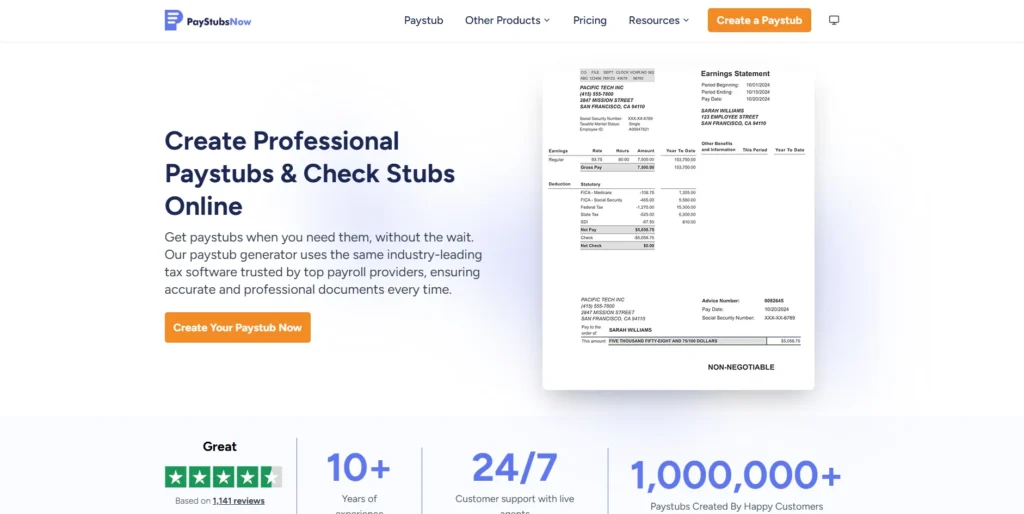
Task: Click 'Paystubs Created By Happy Customers' text
Action: 737,506
